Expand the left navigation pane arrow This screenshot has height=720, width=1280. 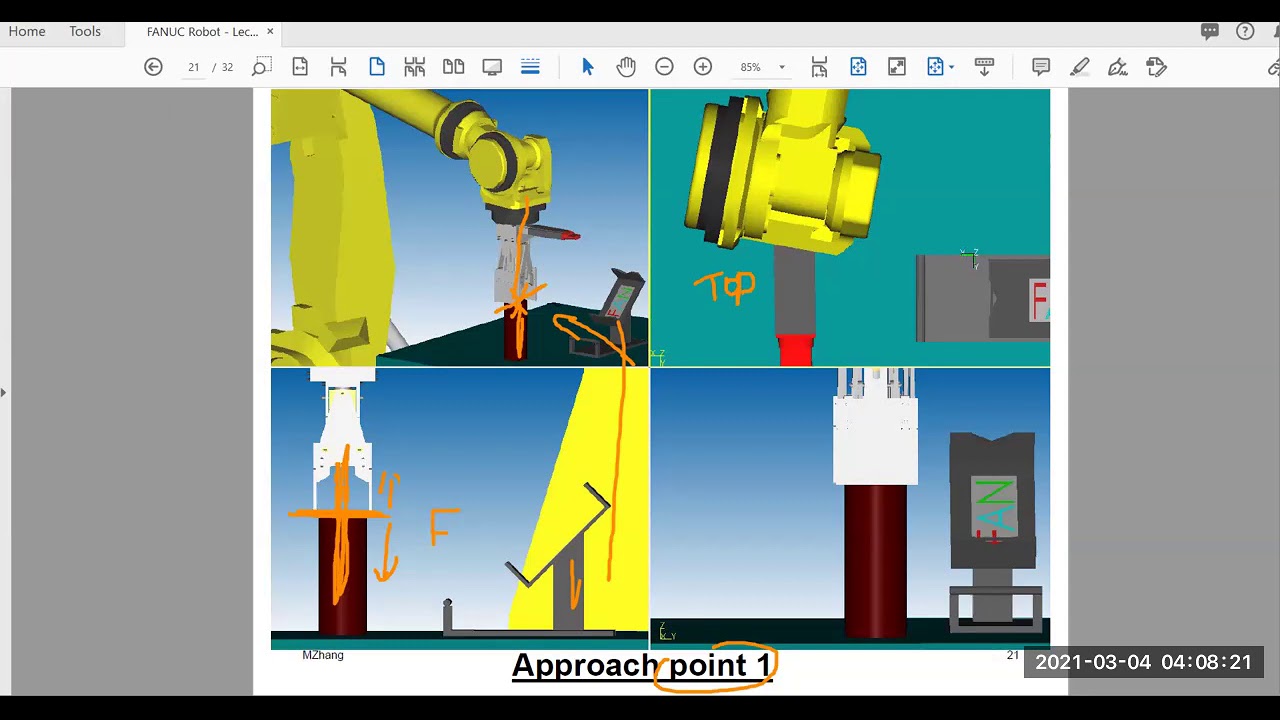[x=3, y=392]
